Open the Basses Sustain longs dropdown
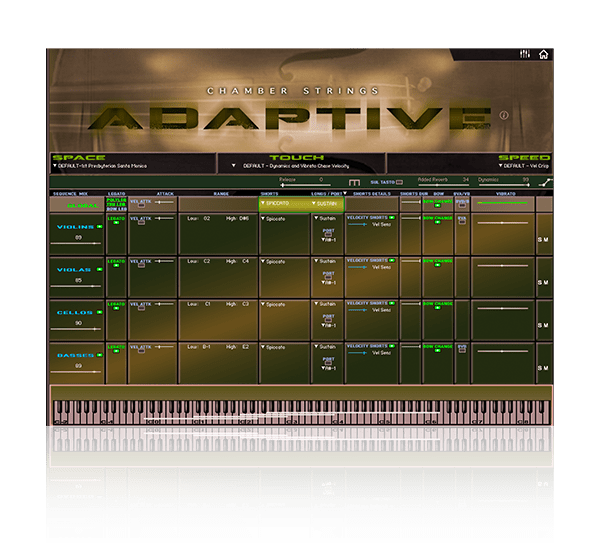The height and width of the screenshot is (543, 600). click(x=326, y=347)
